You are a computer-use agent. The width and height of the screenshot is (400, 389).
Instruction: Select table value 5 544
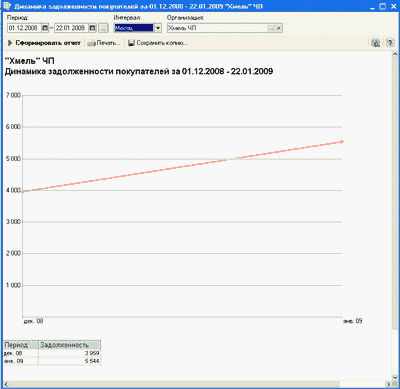(x=69, y=361)
